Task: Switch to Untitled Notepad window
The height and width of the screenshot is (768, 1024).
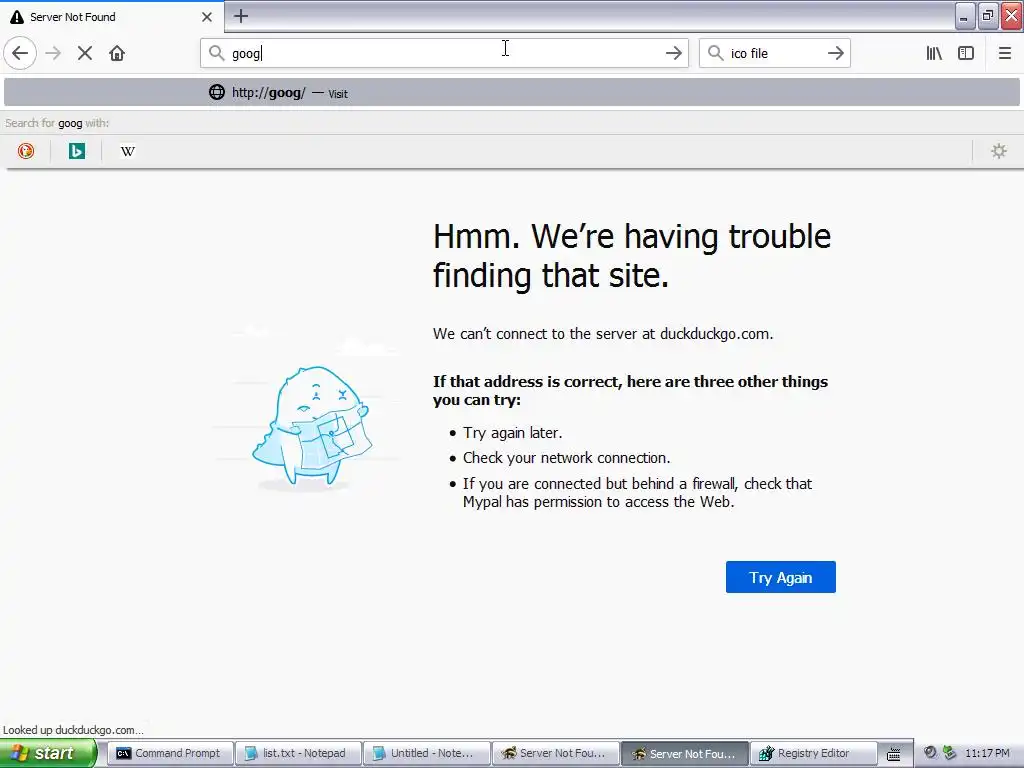Action: tap(426, 754)
